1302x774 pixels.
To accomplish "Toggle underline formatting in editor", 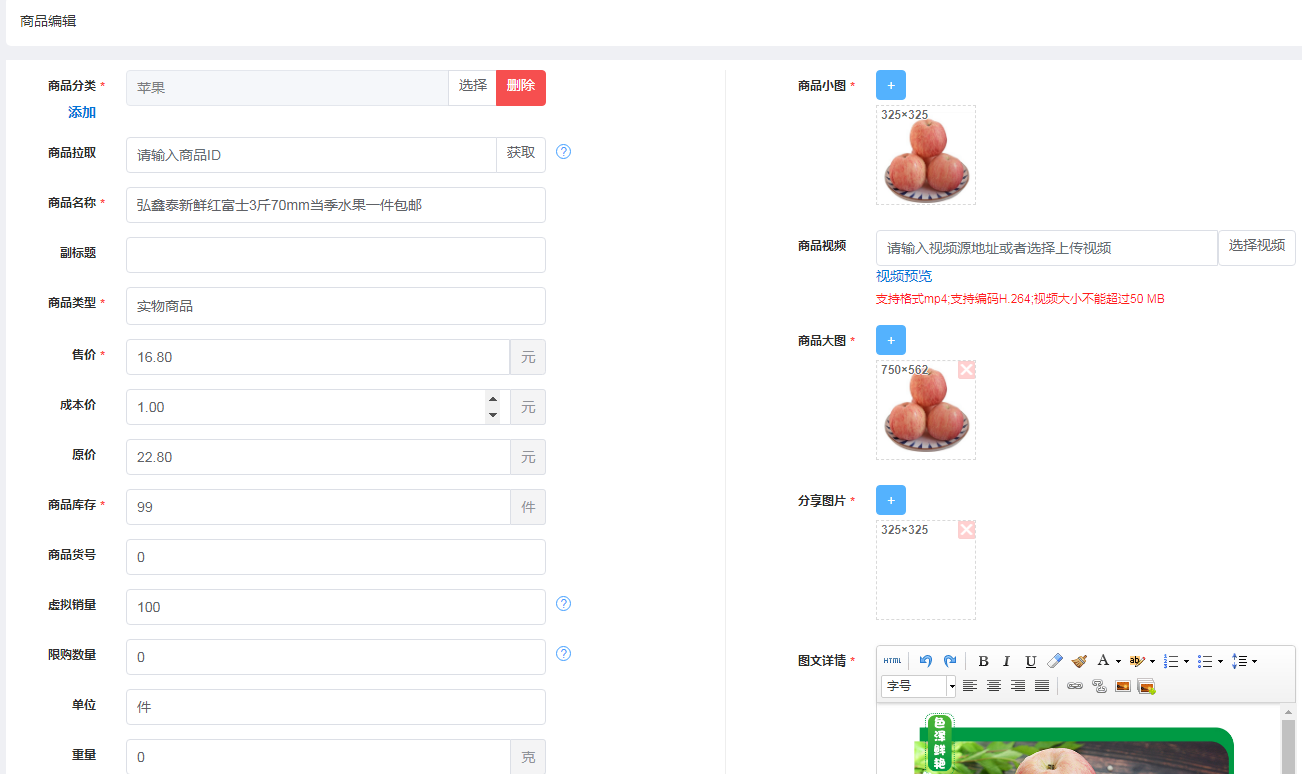I will (x=1031, y=661).
